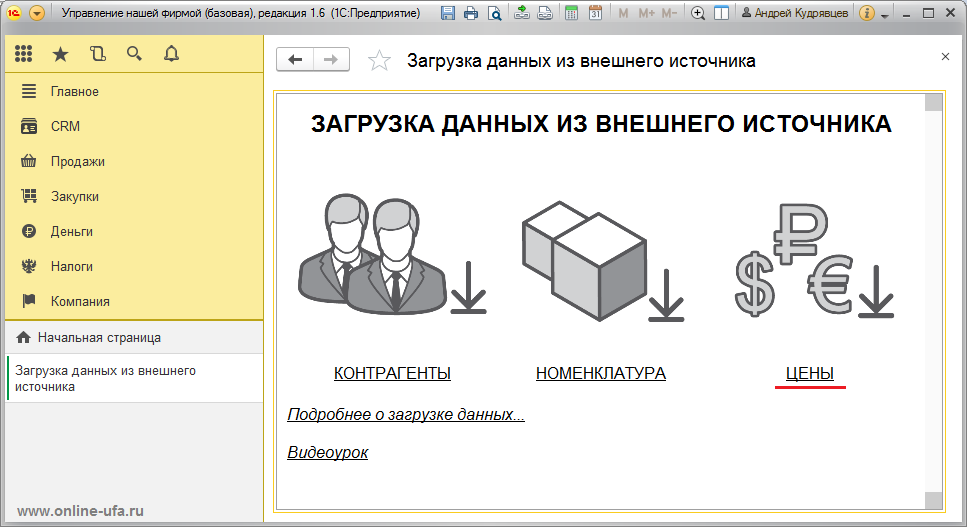
Task: Click the КОНТРАГЕНТЫ link
Action: 392,374
